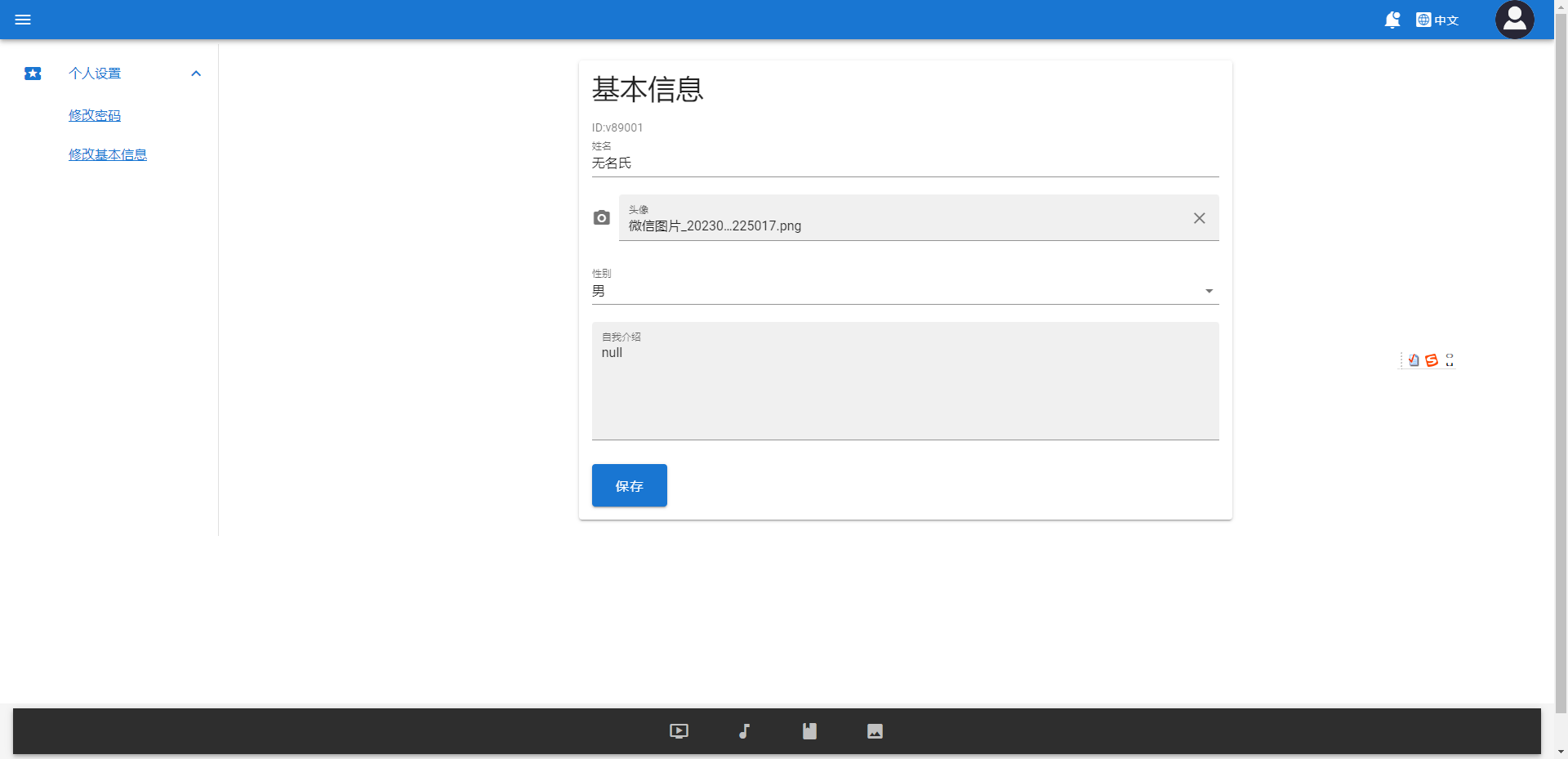Open the music note section in the bottom bar
The image size is (1568, 759).
pos(744,731)
